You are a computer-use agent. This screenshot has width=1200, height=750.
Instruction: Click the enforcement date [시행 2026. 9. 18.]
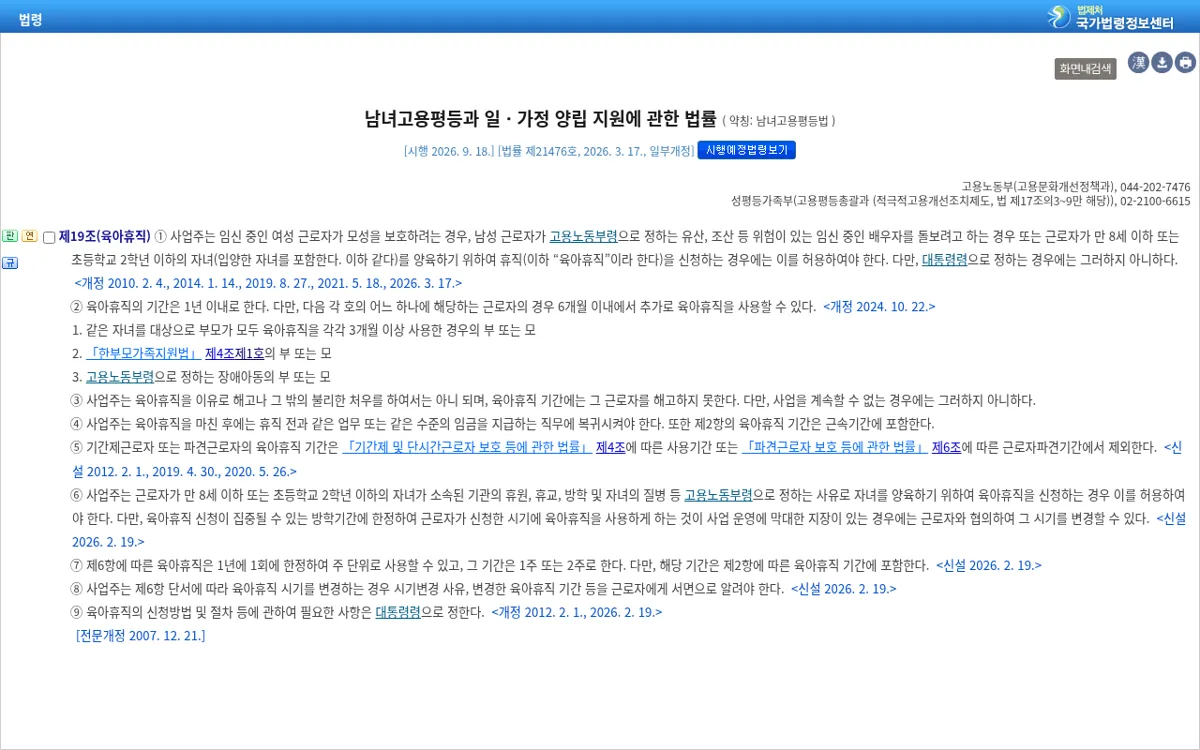coord(449,151)
